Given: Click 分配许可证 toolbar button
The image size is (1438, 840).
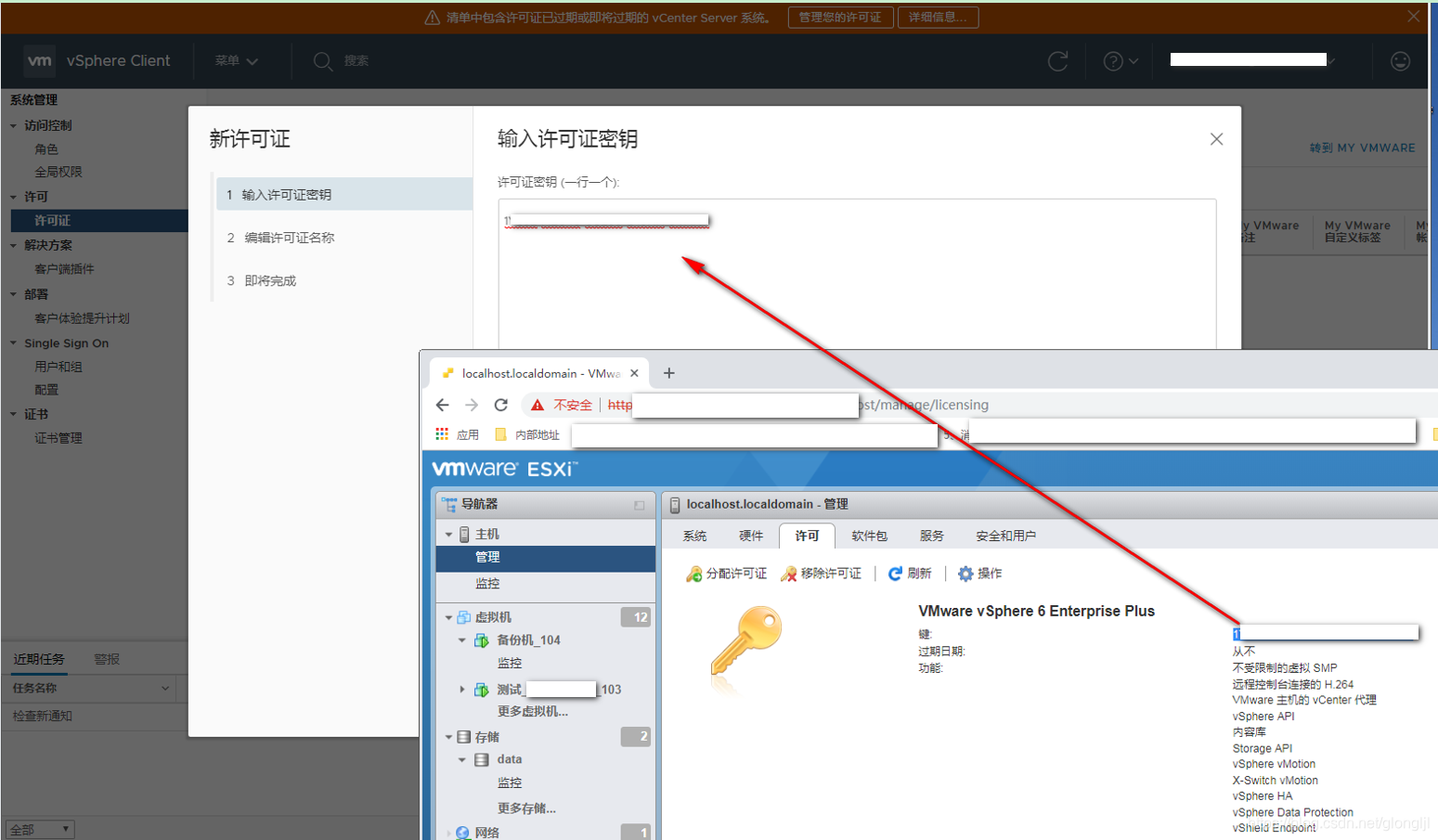Looking at the screenshot, I should [x=727, y=574].
